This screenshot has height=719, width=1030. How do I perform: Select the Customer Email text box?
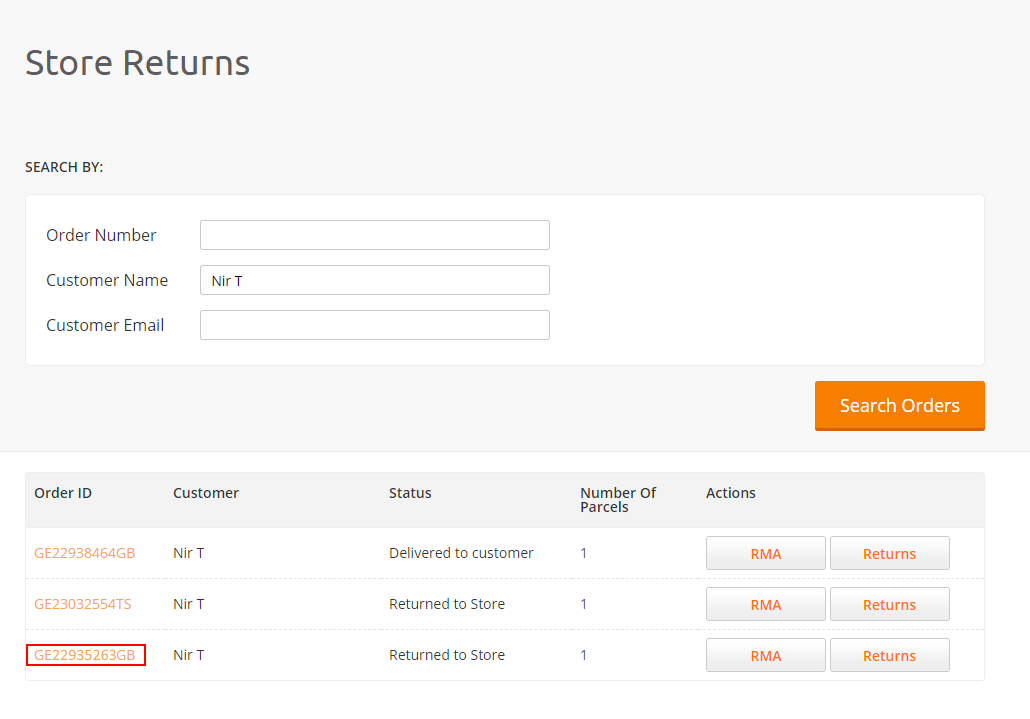pyautogui.click(x=374, y=325)
